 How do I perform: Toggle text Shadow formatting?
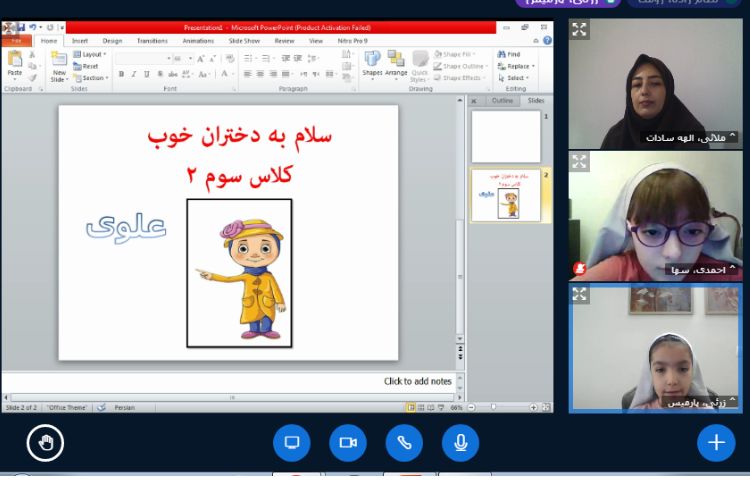click(x=160, y=74)
